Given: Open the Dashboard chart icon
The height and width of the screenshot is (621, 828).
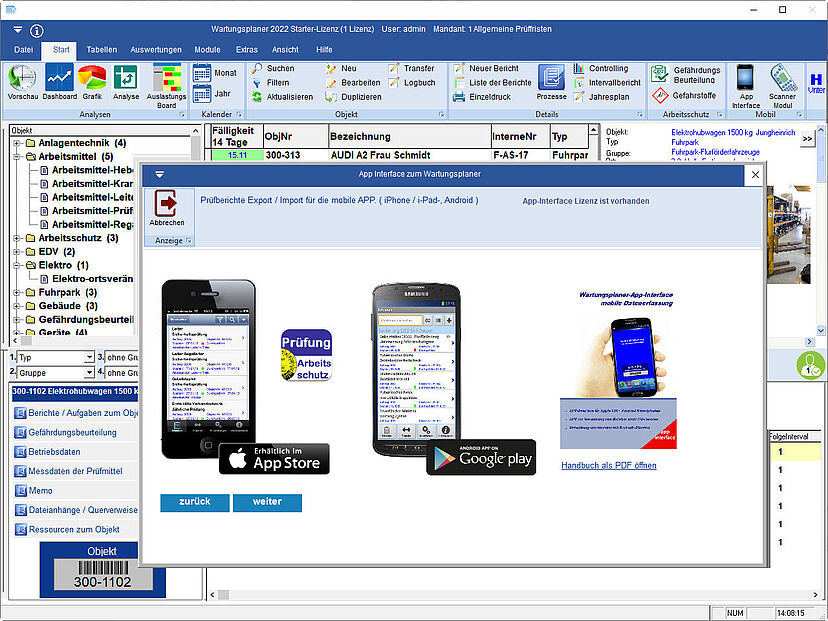Looking at the screenshot, I should [59, 78].
